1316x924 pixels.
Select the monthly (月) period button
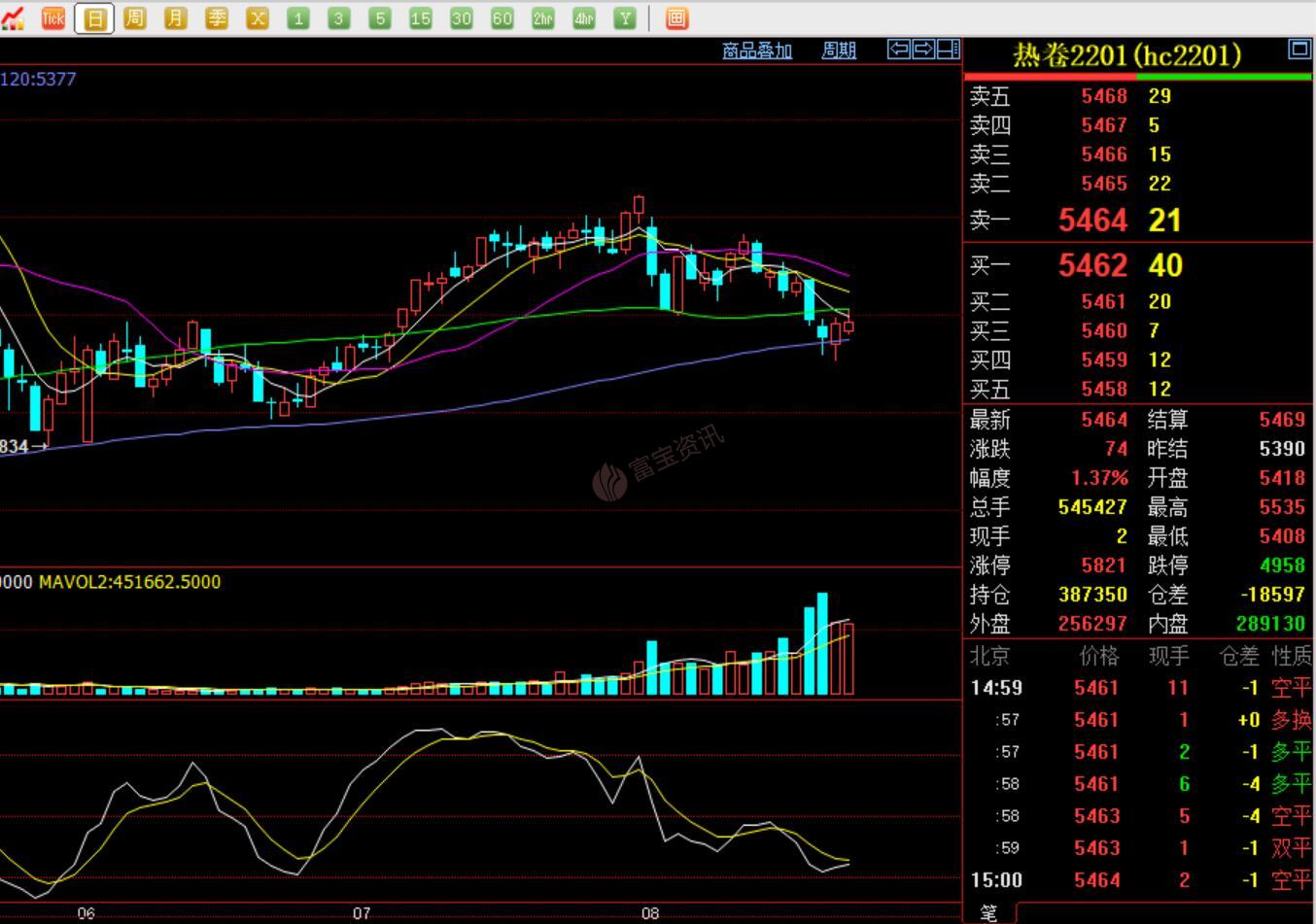coord(176,17)
